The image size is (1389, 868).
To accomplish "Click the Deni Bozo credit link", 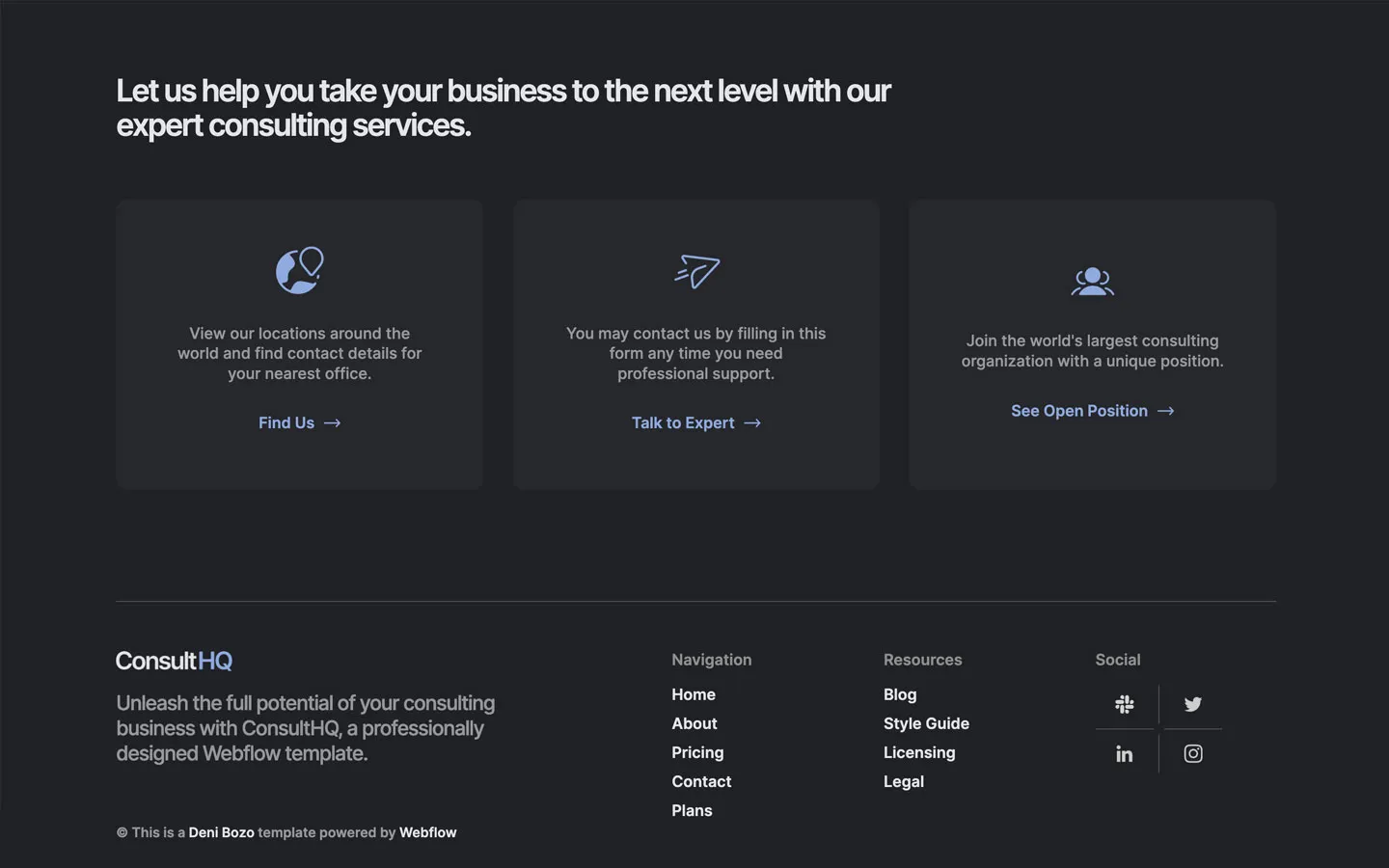I will click(x=222, y=832).
